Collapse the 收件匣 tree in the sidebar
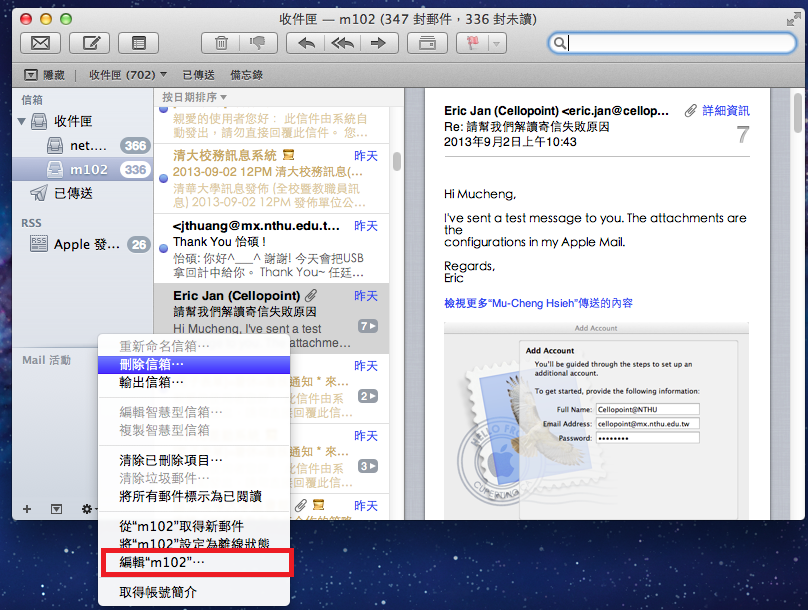 22,121
